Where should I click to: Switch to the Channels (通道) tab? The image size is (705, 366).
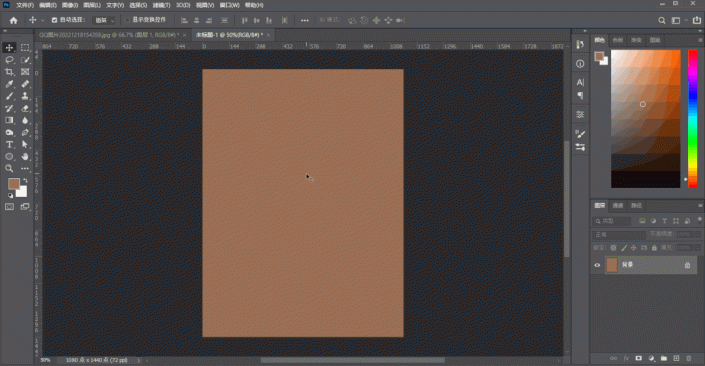618,205
